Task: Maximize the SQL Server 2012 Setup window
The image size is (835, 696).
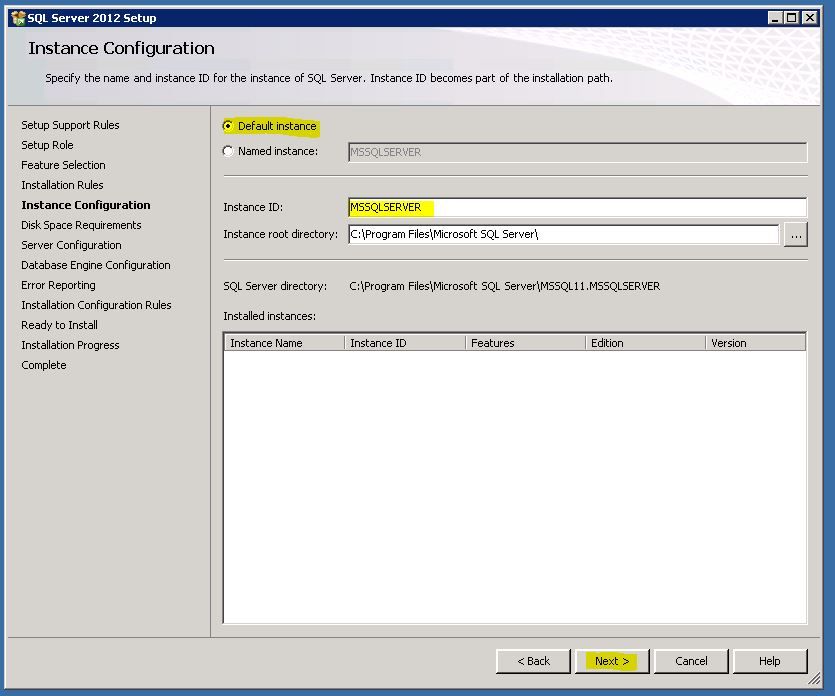Action: pyautogui.click(x=792, y=18)
